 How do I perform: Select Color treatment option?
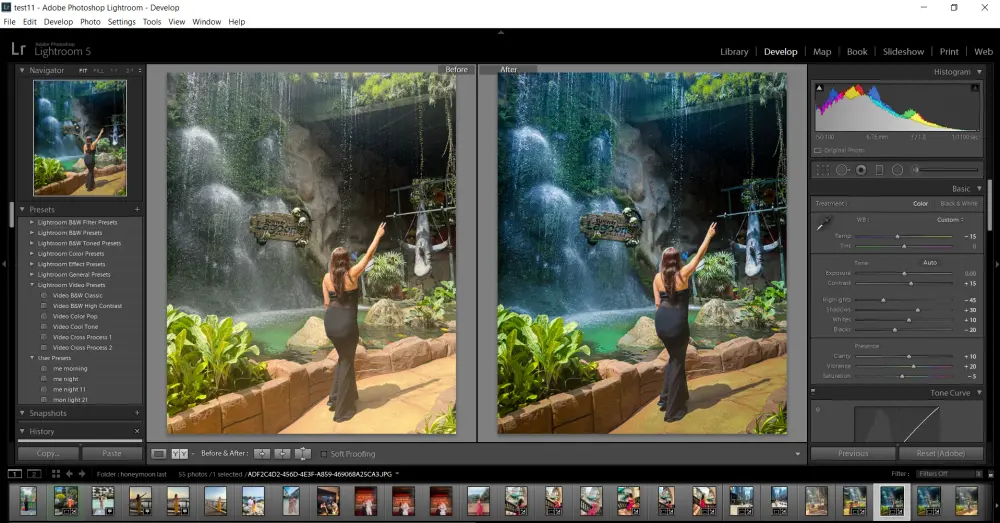[920, 203]
